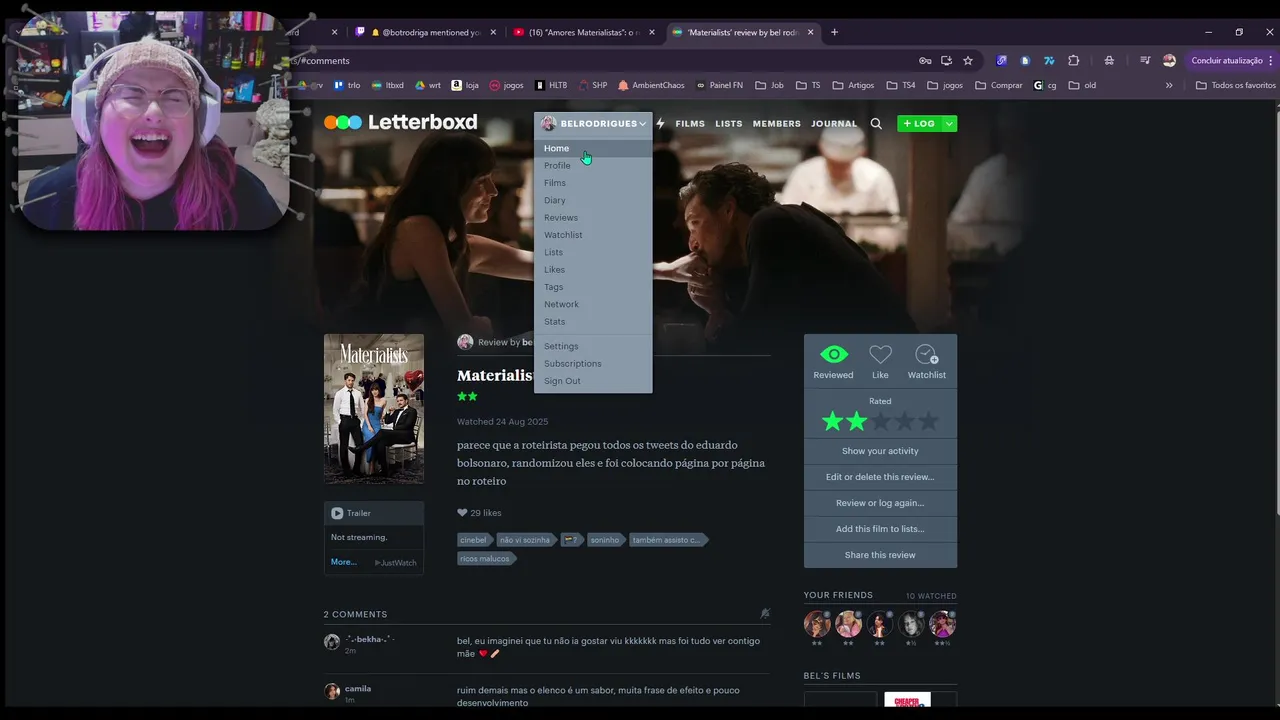
Task: Open the reviewer avatar next to 'Review by'
Action: coord(465,342)
